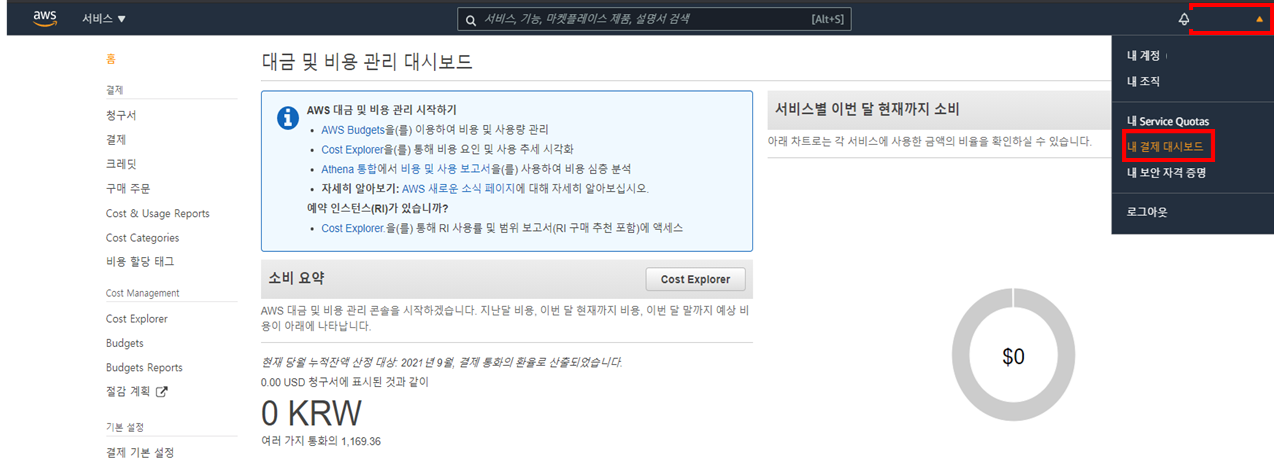This screenshot has width=1274, height=459.
Task: Open the notifications bell icon
Action: pos(1184,19)
